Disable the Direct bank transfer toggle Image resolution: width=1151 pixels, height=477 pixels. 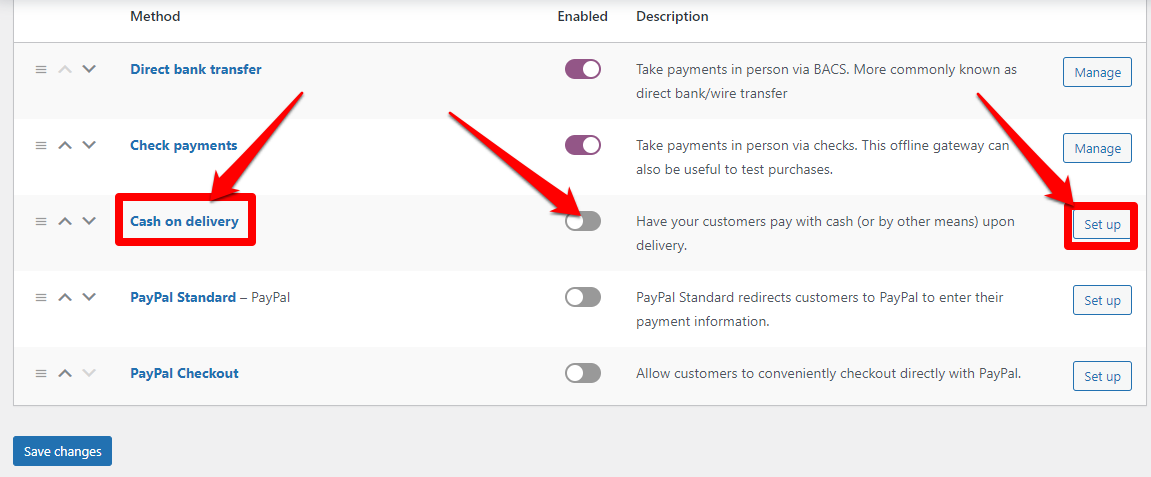(583, 70)
